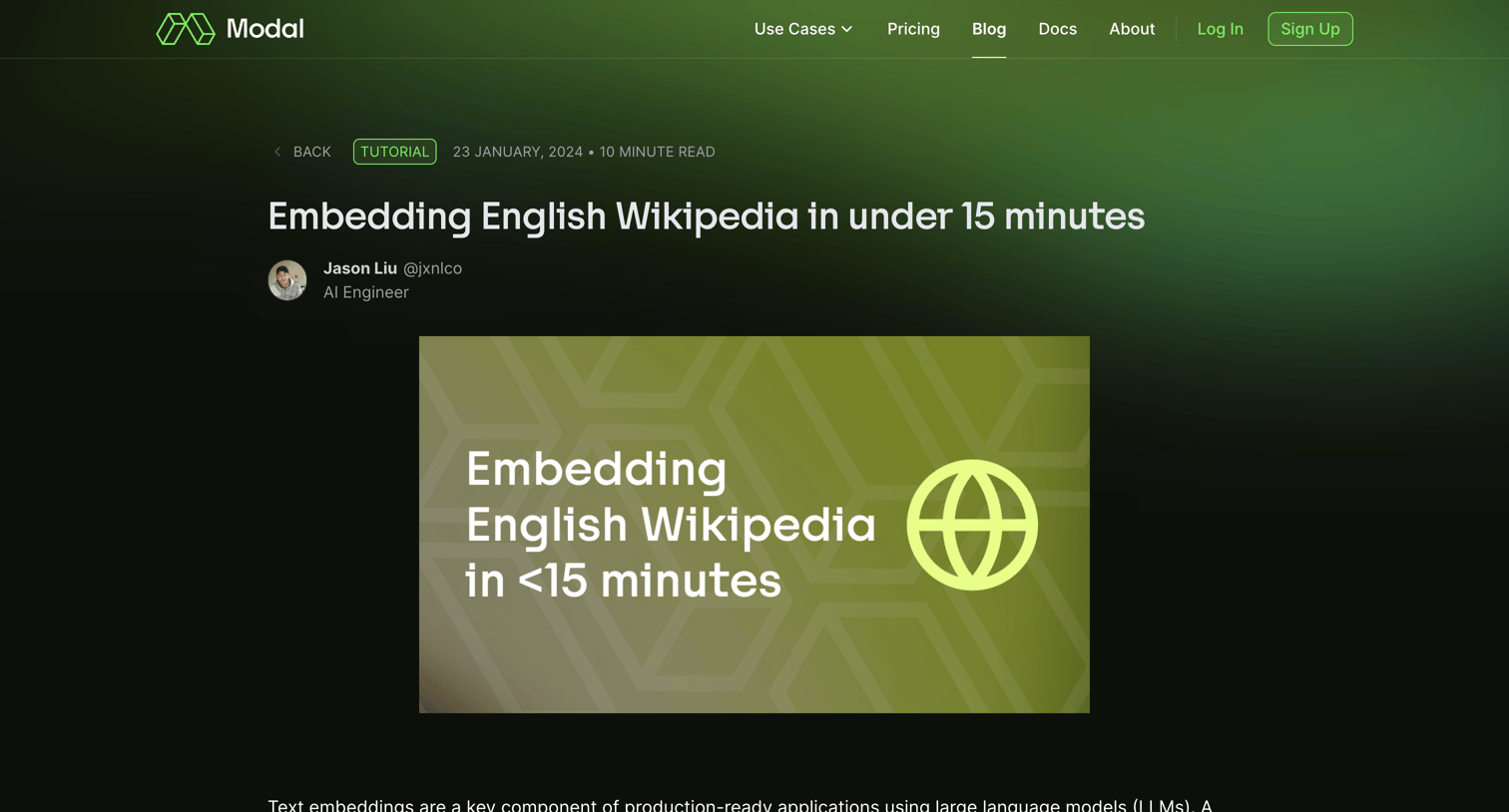1509x812 pixels.
Task: Click the Log In link
Action: (x=1220, y=29)
